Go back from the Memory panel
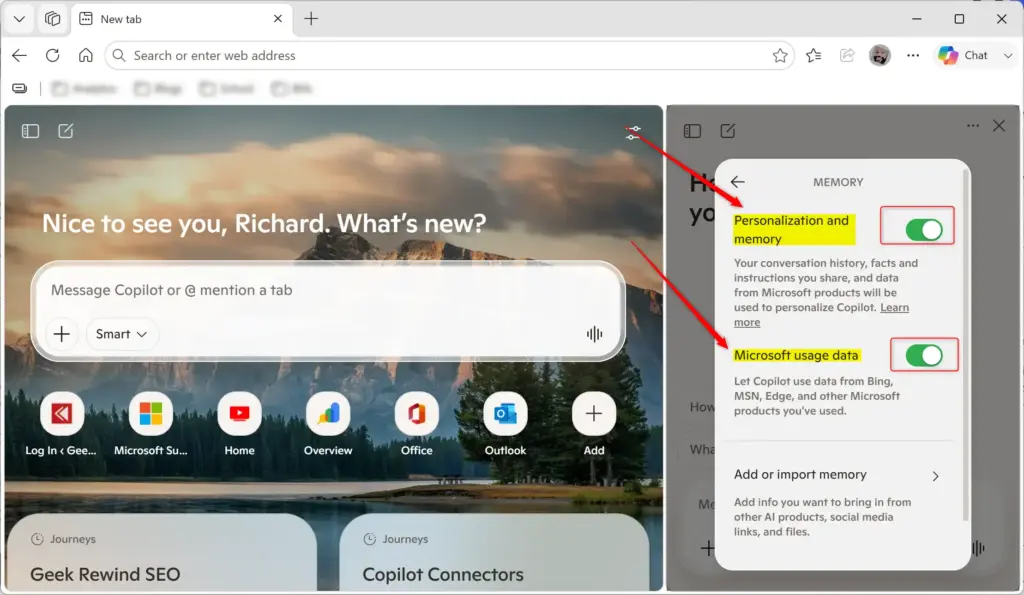 [x=738, y=182]
